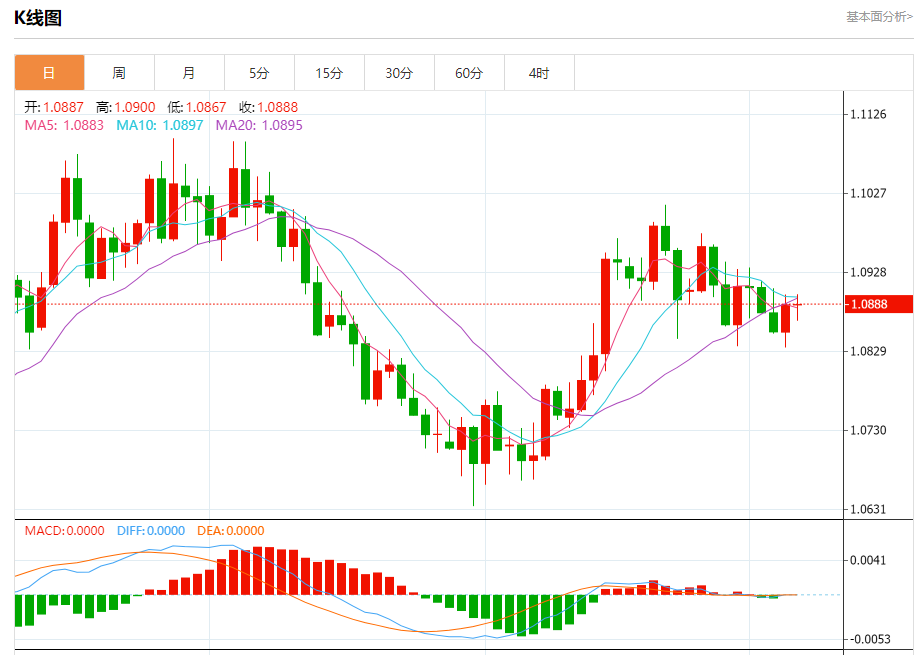Click the MA10: 1.0897 indicator label
The height and width of the screenshot is (655, 923).
[x=160, y=125]
